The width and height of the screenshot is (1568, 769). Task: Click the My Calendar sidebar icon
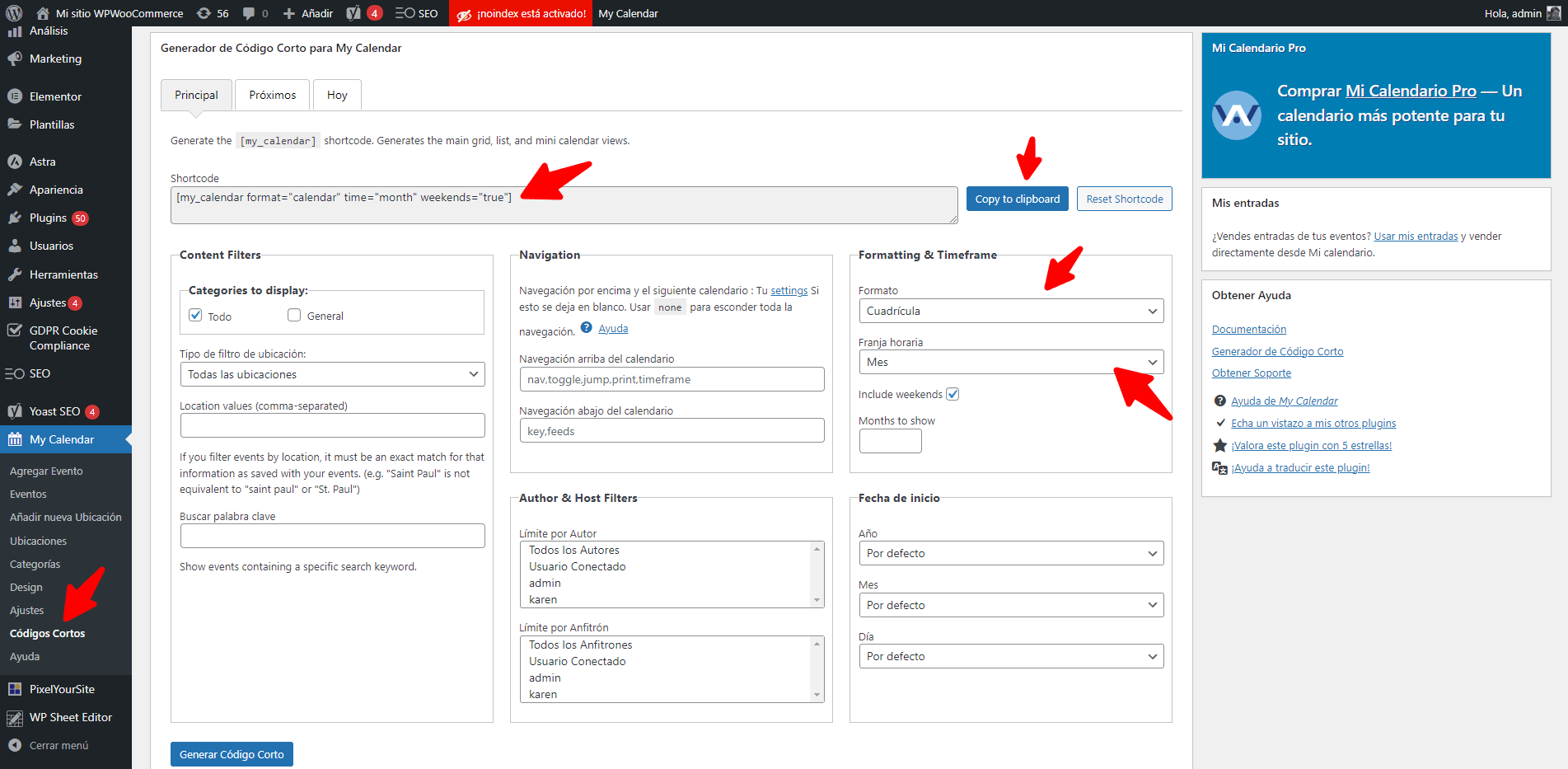pos(15,439)
